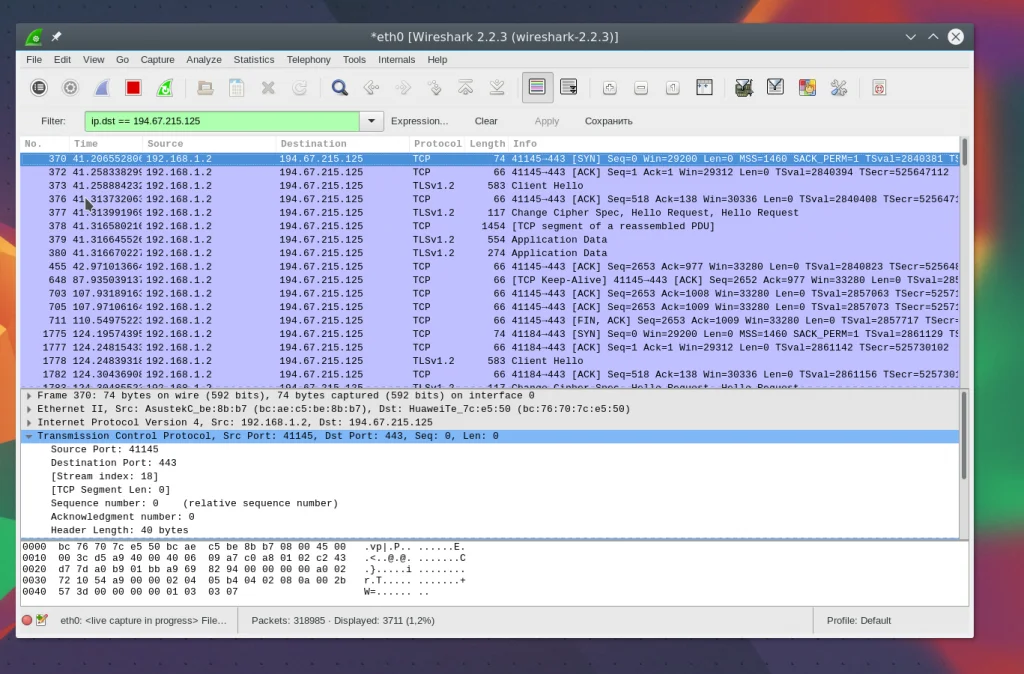1024x674 pixels.
Task: Open preferences wrench icon
Action: click(x=839, y=88)
